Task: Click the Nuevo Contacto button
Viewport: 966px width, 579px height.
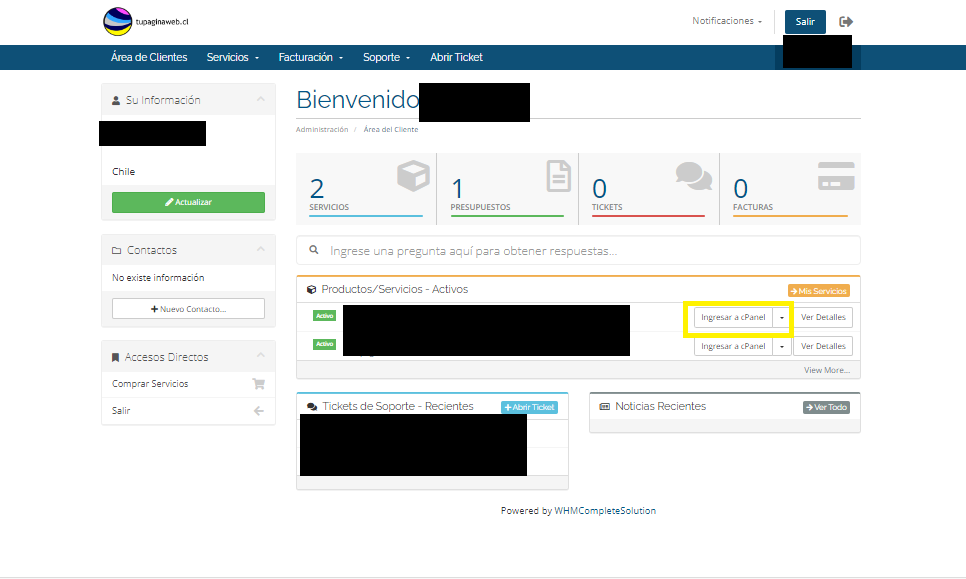Action: (x=188, y=309)
